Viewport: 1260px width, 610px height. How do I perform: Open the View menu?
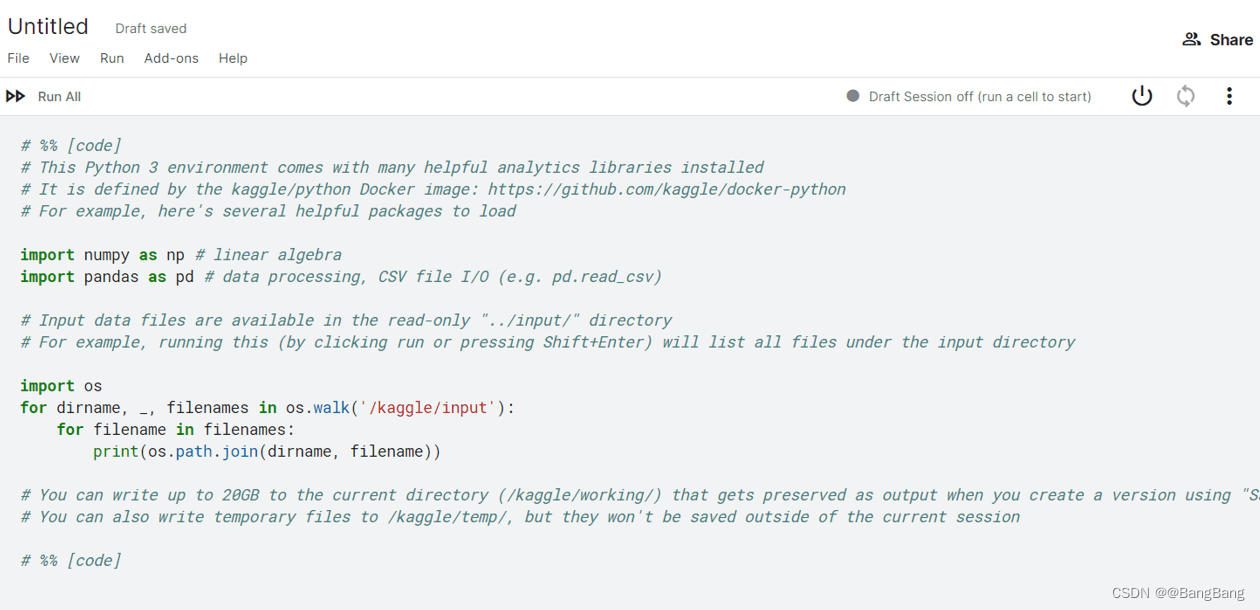[64, 58]
